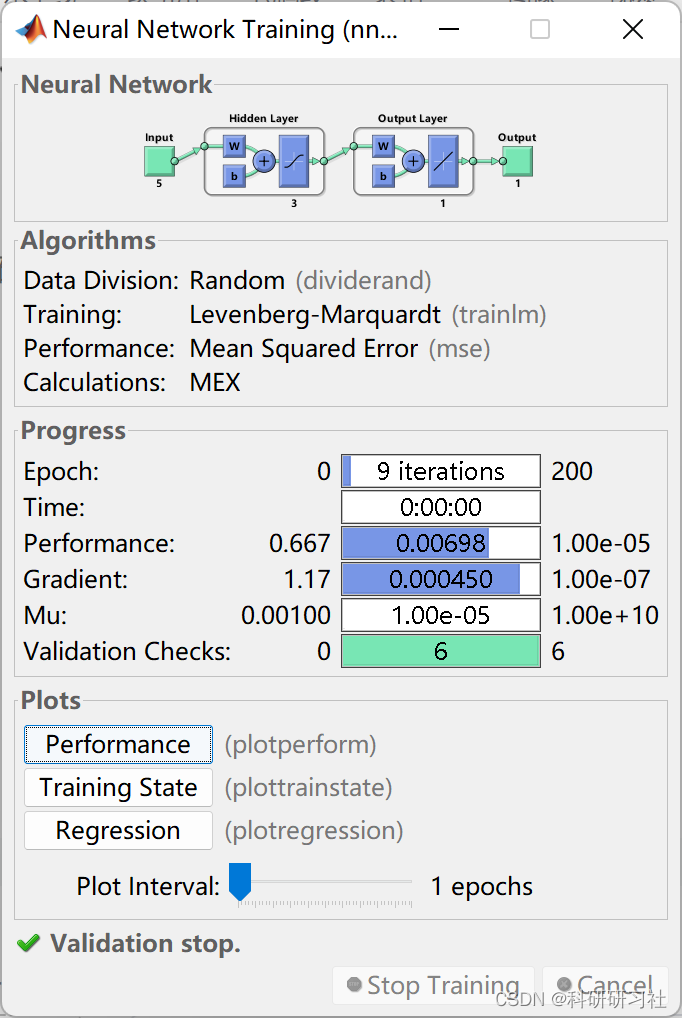Click the 1 epochs plot interval value
Screen dimensions: 682x1018
[482, 887]
